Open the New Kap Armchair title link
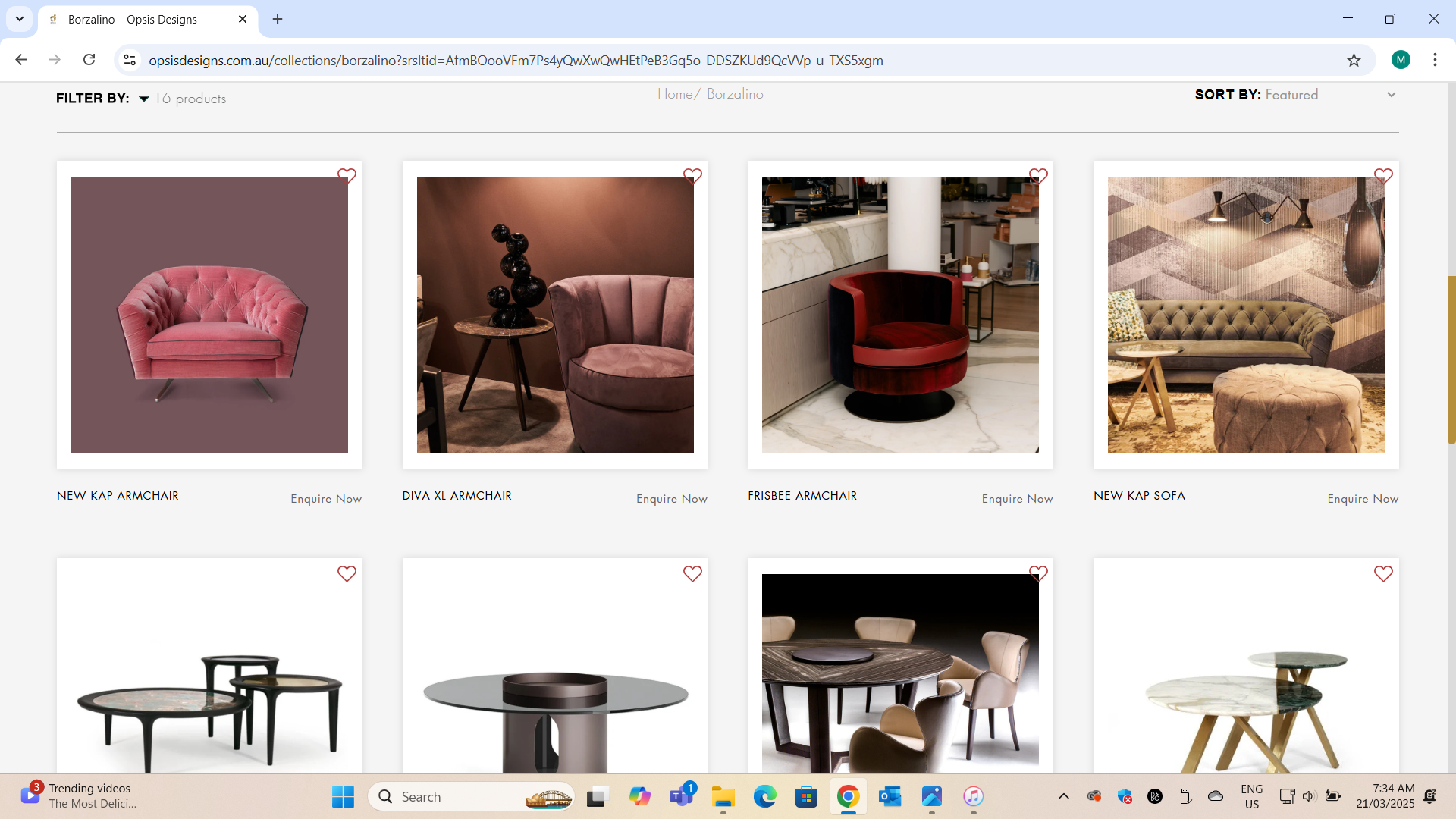The image size is (1456, 819). (x=118, y=496)
